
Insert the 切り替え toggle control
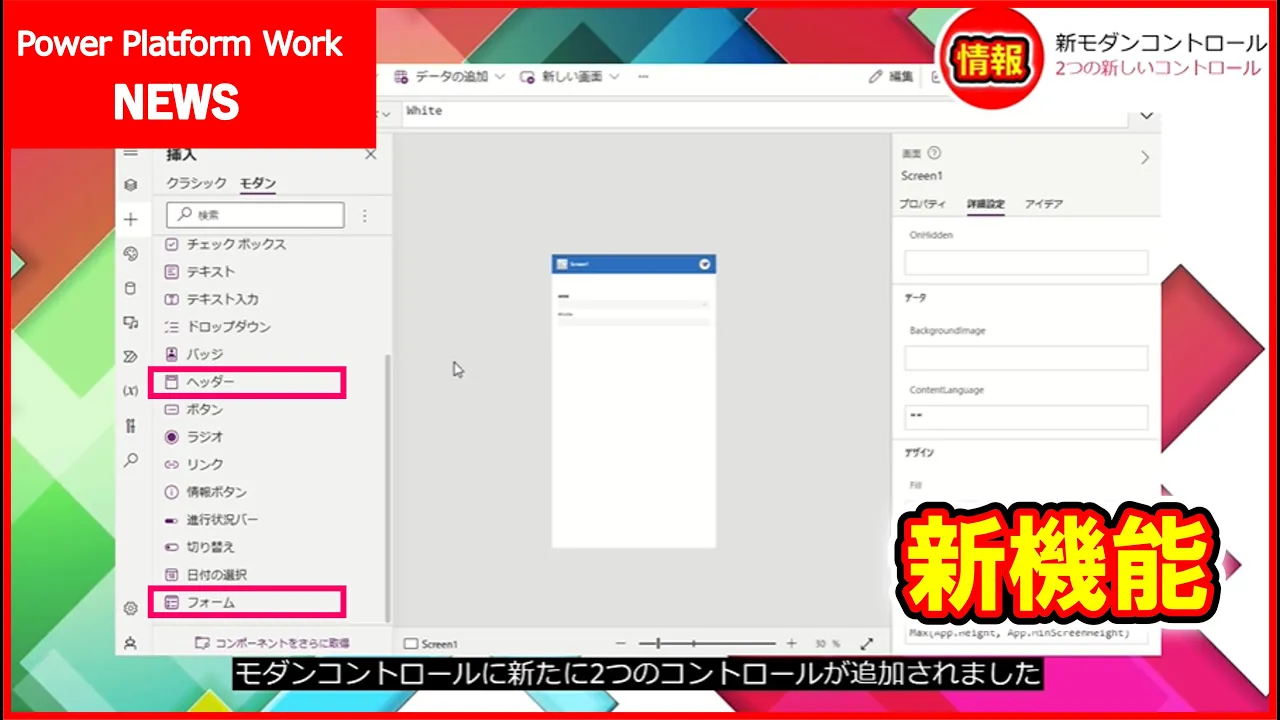(199, 547)
